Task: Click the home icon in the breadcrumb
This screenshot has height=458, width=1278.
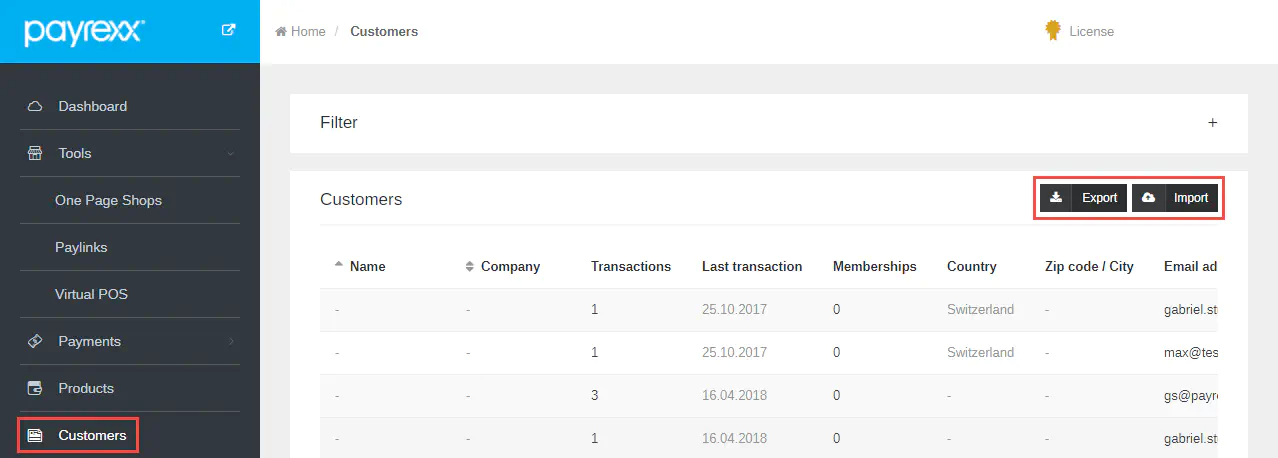Action: (281, 31)
